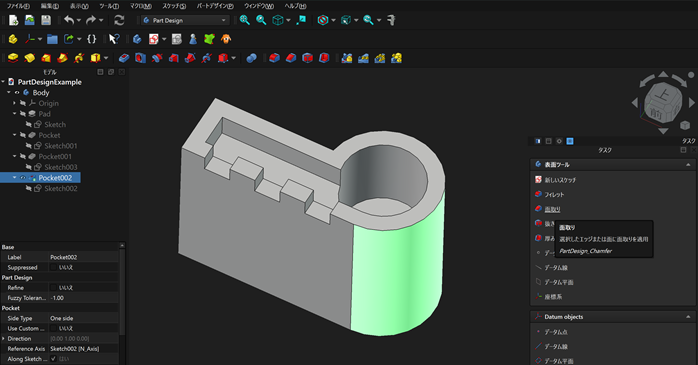This screenshot has width=698, height=365.
Task: Select the MultiTransform tool
Action: 396,58
